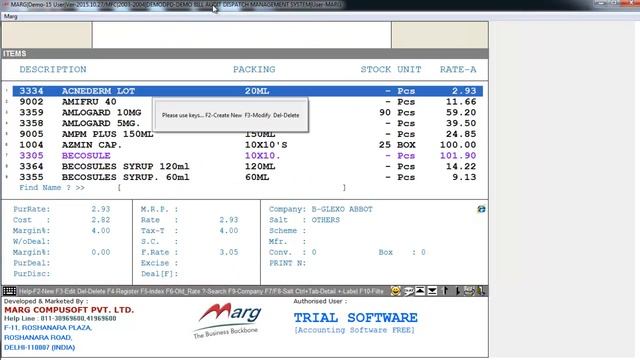Select item 3364 BECOSULES SYRUP 120ml row
The height and width of the screenshot is (360, 640).
(x=247, y=167)
